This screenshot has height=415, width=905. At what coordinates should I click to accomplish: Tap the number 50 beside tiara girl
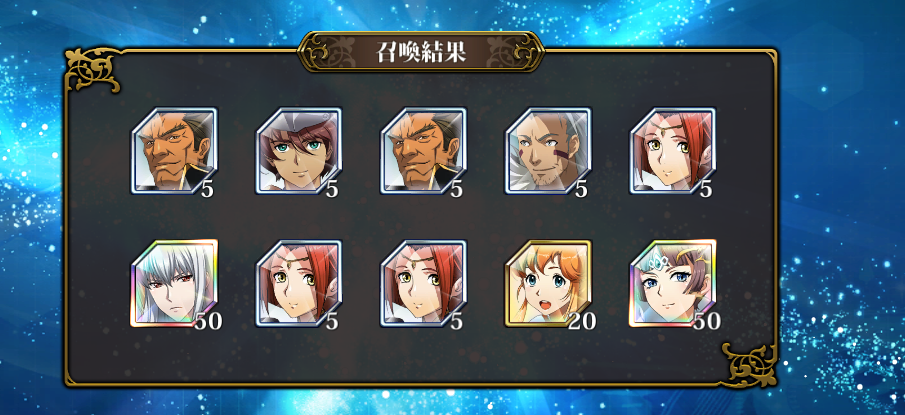point(706,322)
